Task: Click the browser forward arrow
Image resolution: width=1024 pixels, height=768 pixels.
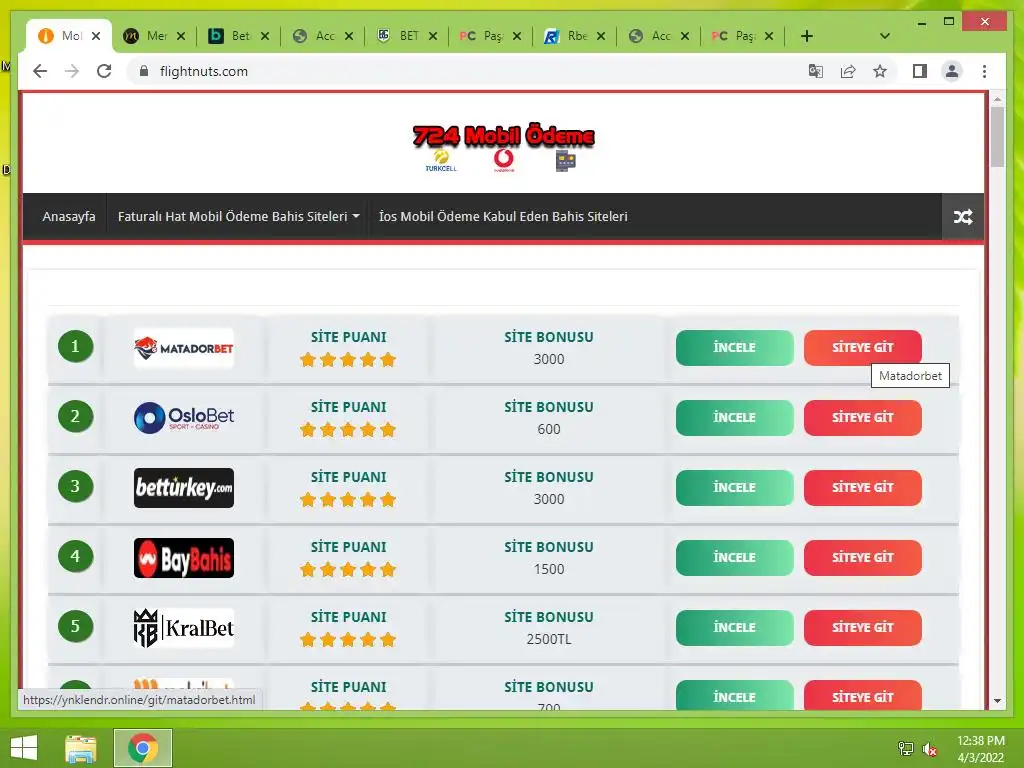Action: coord(72,71)
